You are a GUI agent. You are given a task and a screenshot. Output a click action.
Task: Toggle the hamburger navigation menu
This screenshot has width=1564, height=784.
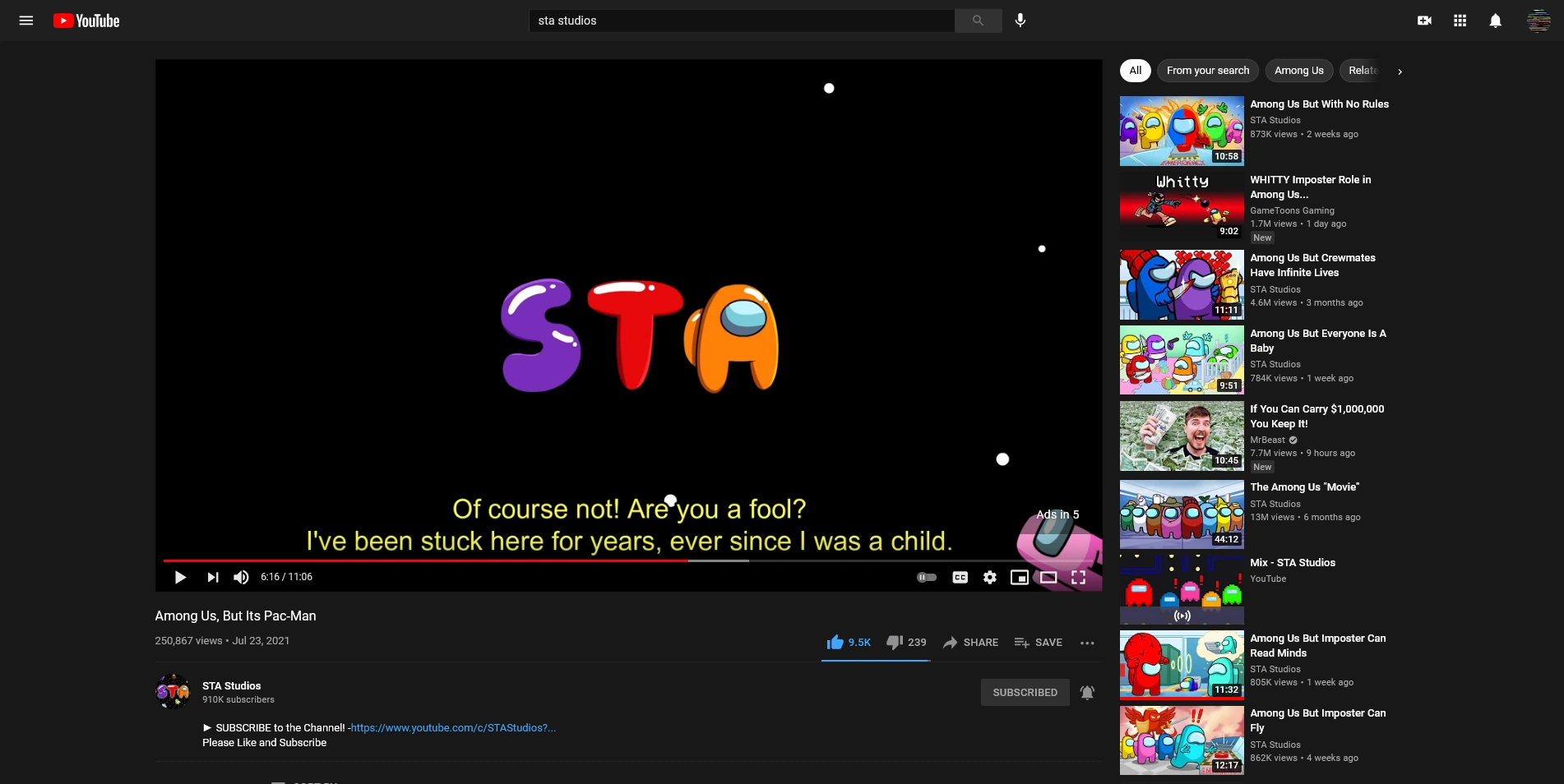coord(25,21)
